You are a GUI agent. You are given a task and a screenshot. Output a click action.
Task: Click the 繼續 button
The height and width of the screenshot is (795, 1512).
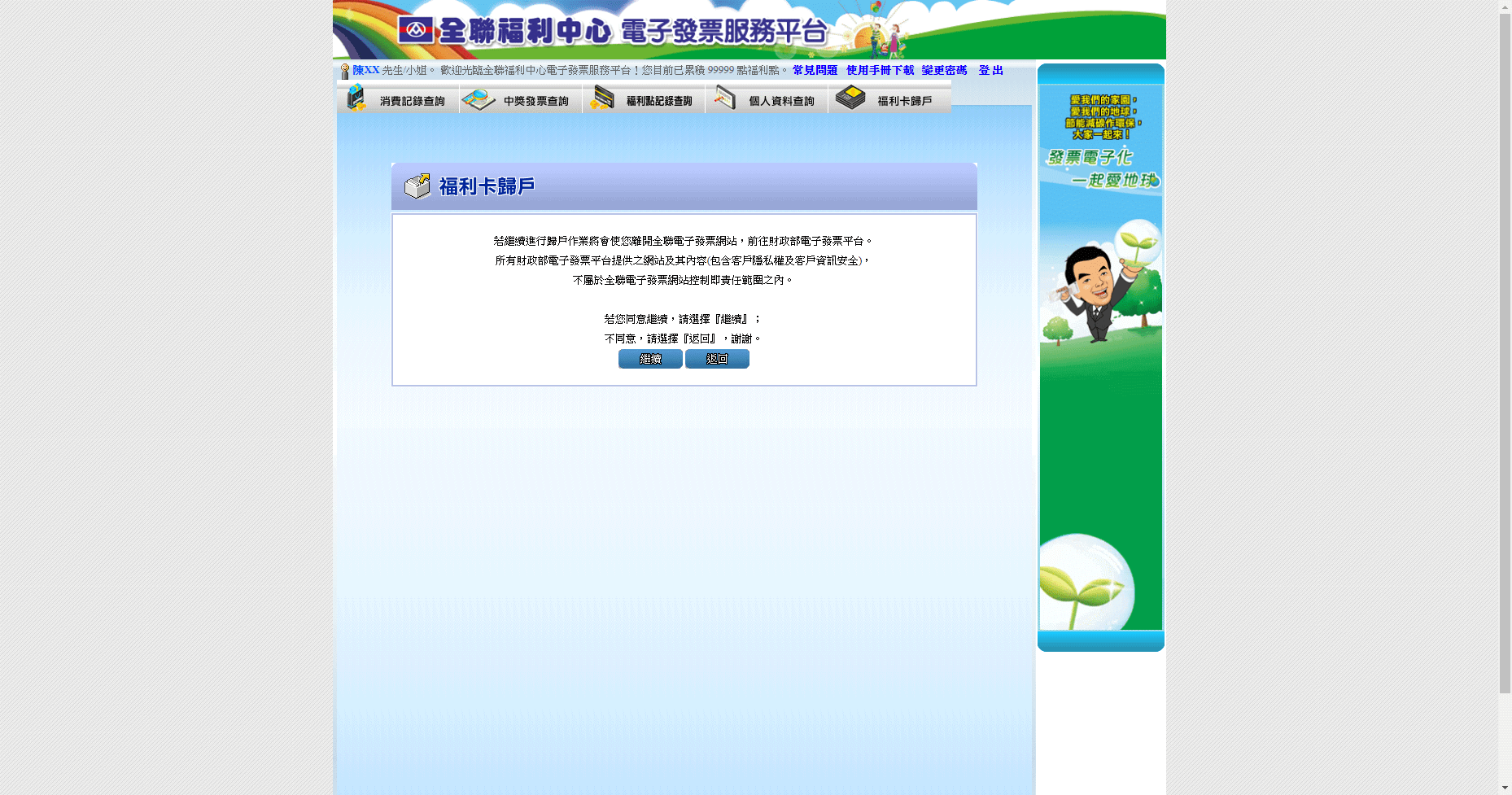click(x=650, y=359)
